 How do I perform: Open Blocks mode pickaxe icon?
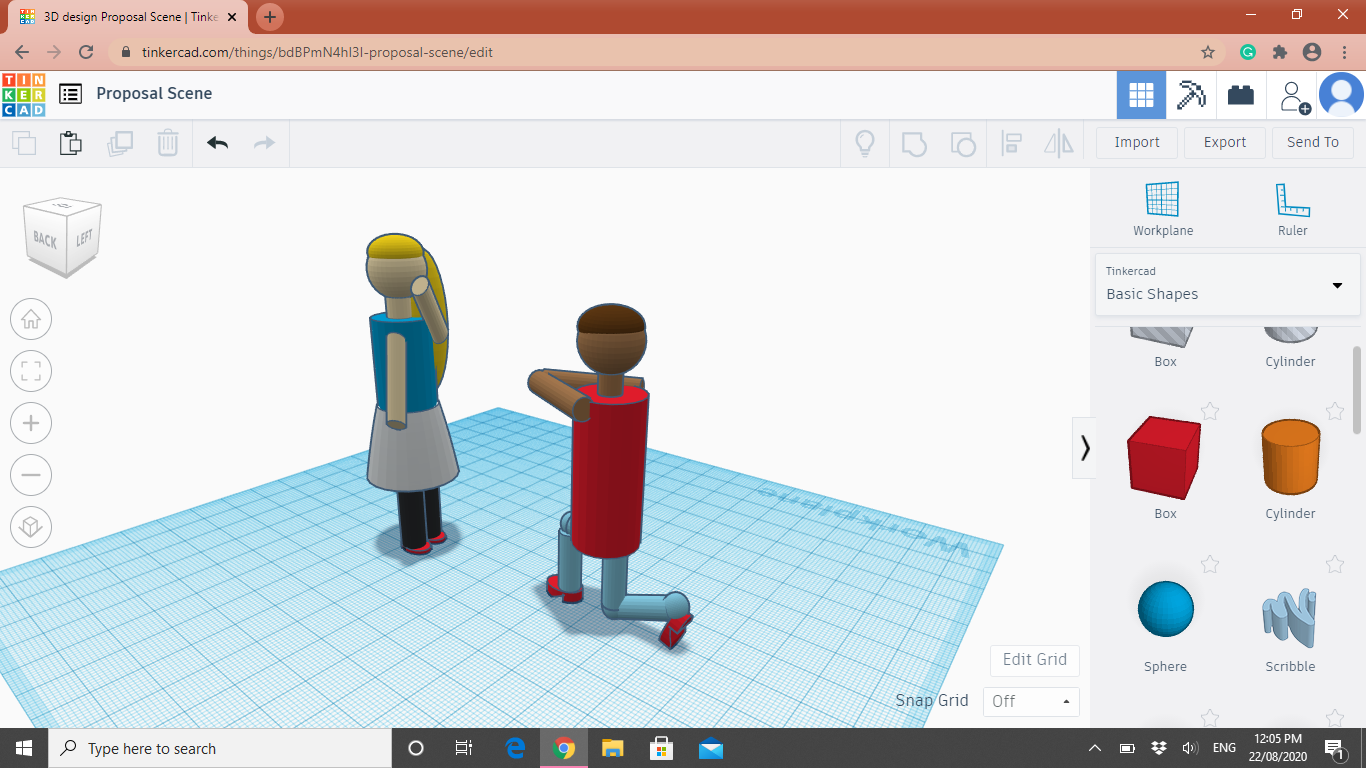pyautogui.click(x=1191, y=95)
